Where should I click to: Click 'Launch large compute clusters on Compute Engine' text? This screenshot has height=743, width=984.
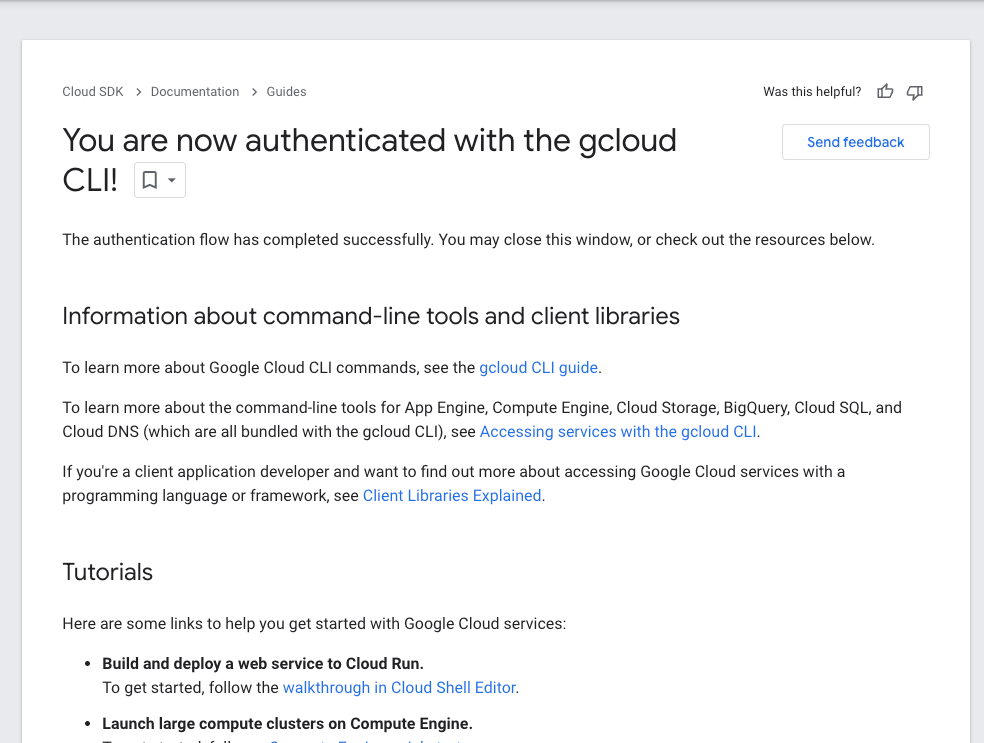(287, 724)
